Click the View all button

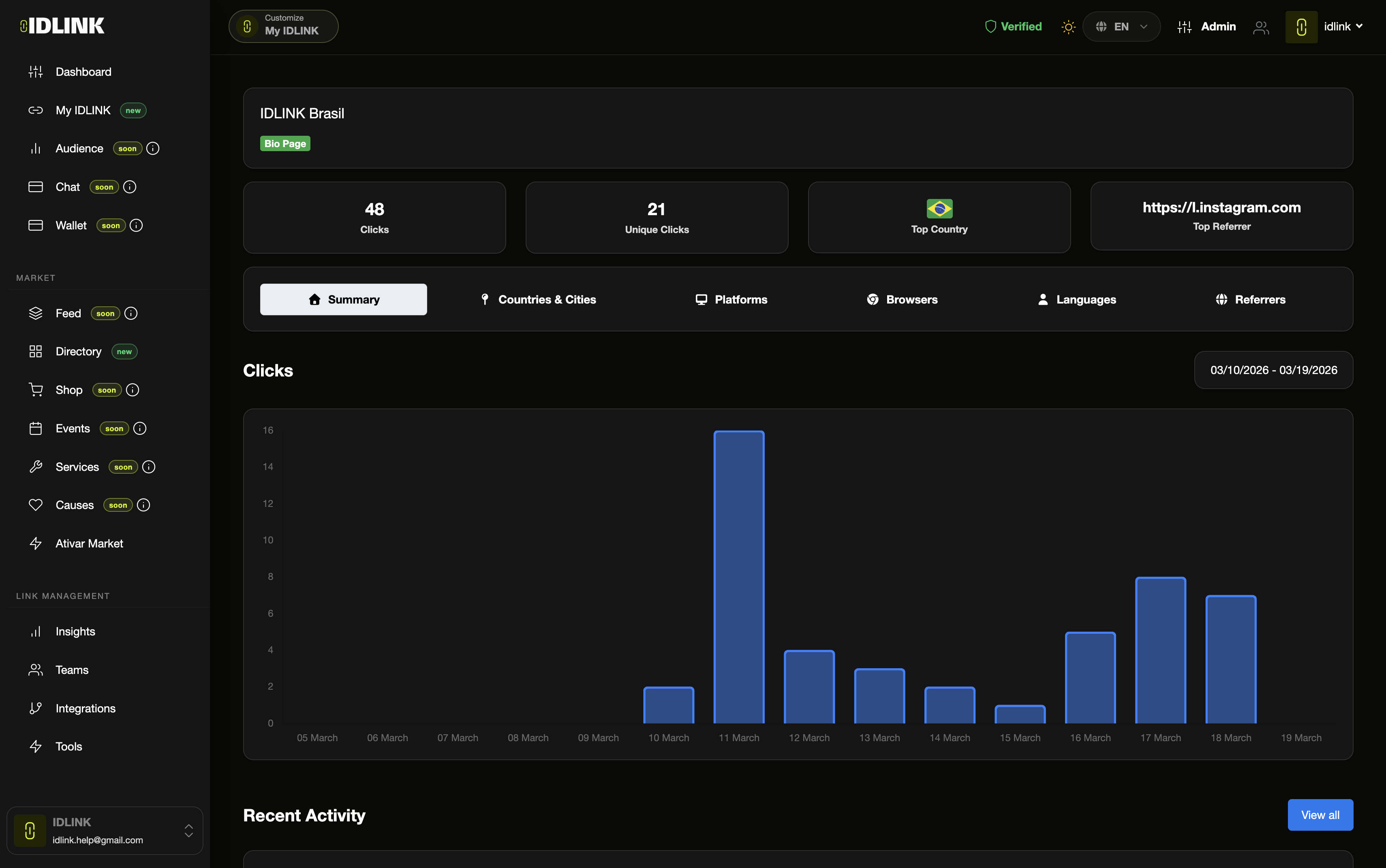pos(1320,815)
